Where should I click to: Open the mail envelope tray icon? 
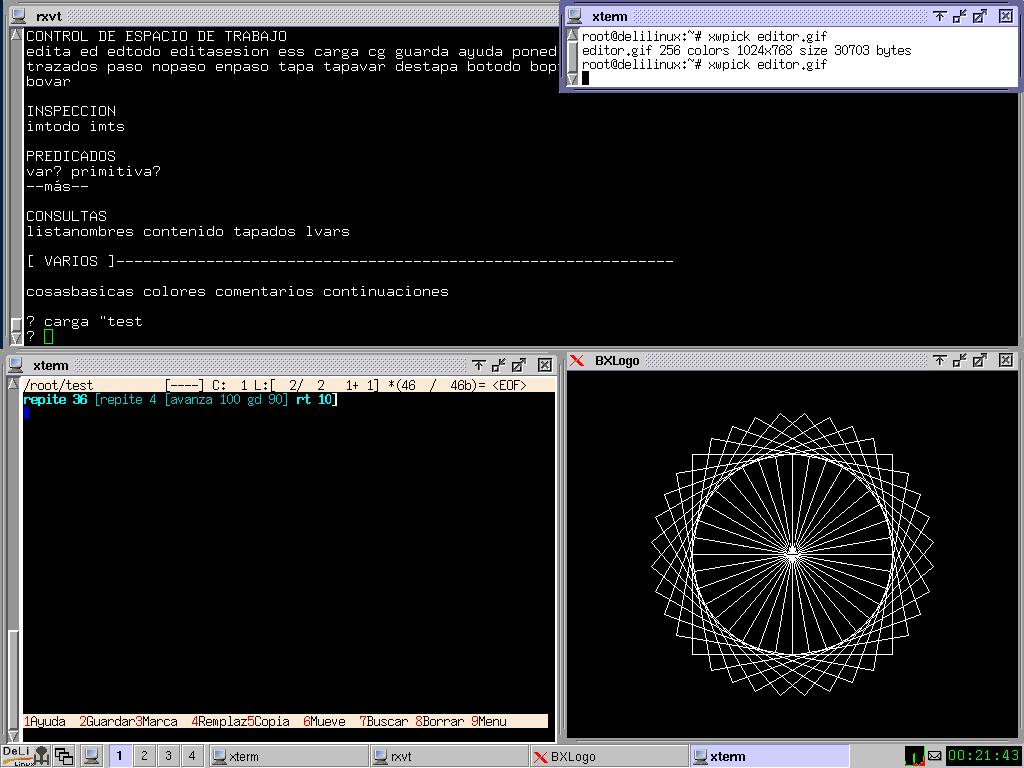934,756
